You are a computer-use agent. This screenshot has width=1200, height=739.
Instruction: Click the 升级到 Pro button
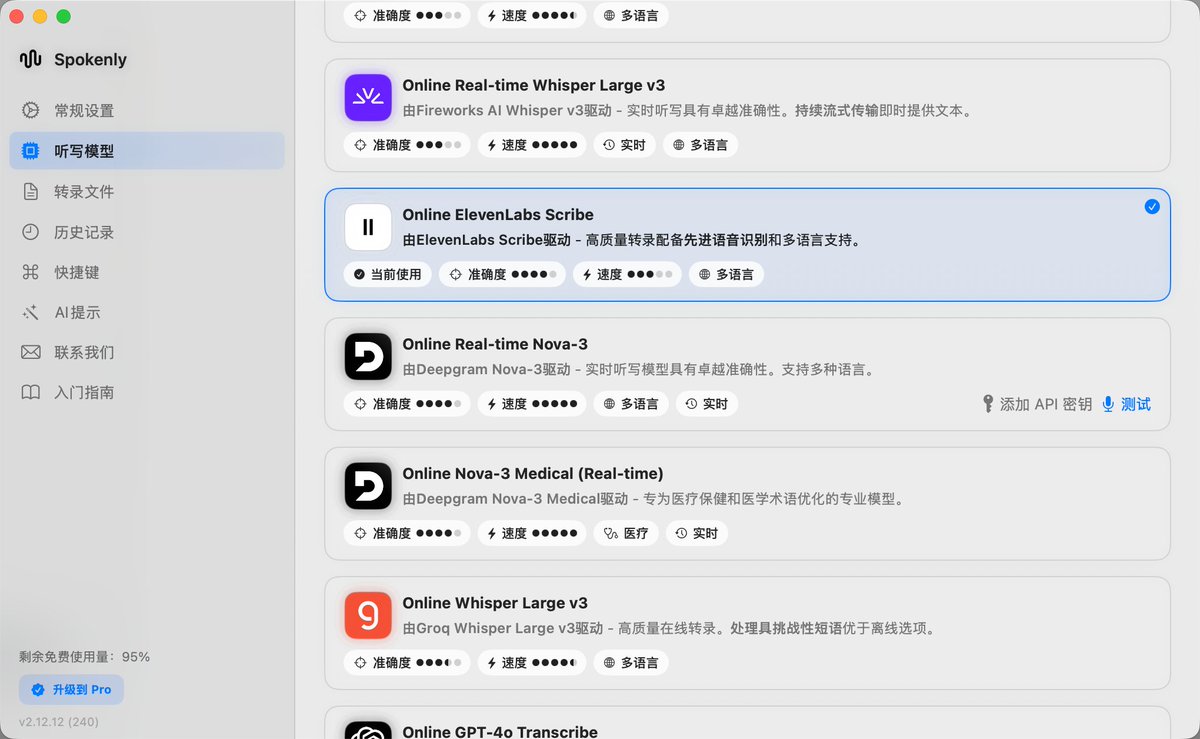pyautogui.click(x=71, y=690)
